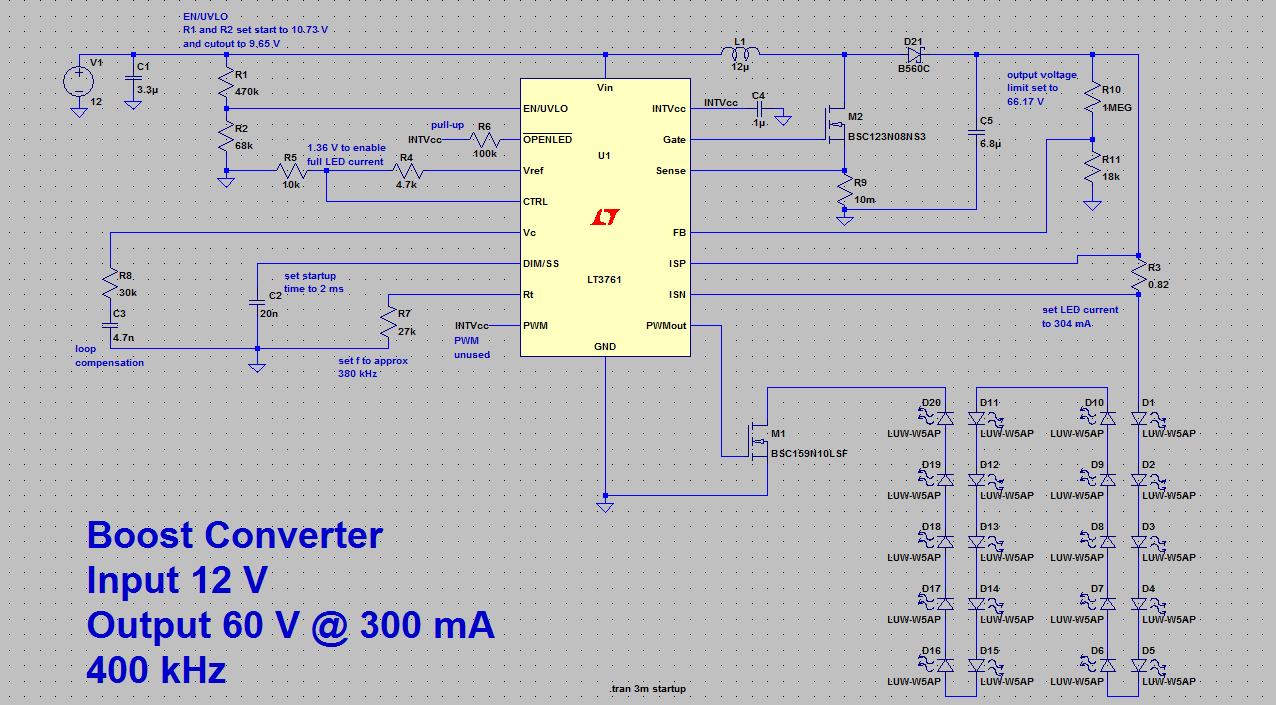Screen dimensions: 1276x705
Task: Select resistor R1 470k
Action: pos(227,82)
